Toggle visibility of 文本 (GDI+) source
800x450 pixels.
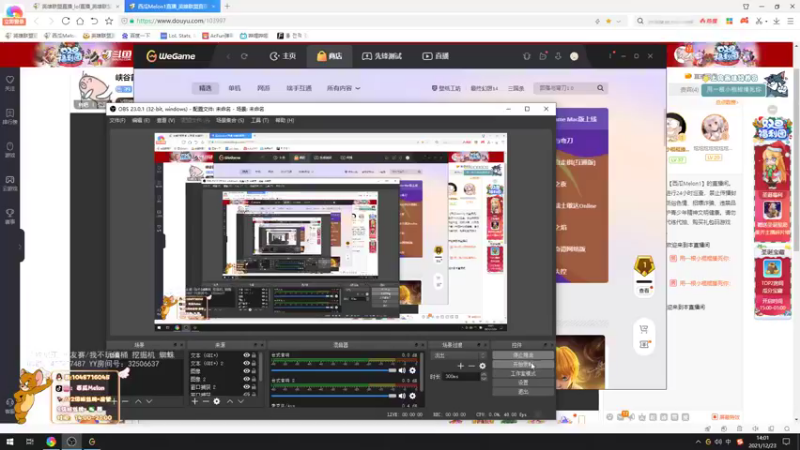point(246,355)
